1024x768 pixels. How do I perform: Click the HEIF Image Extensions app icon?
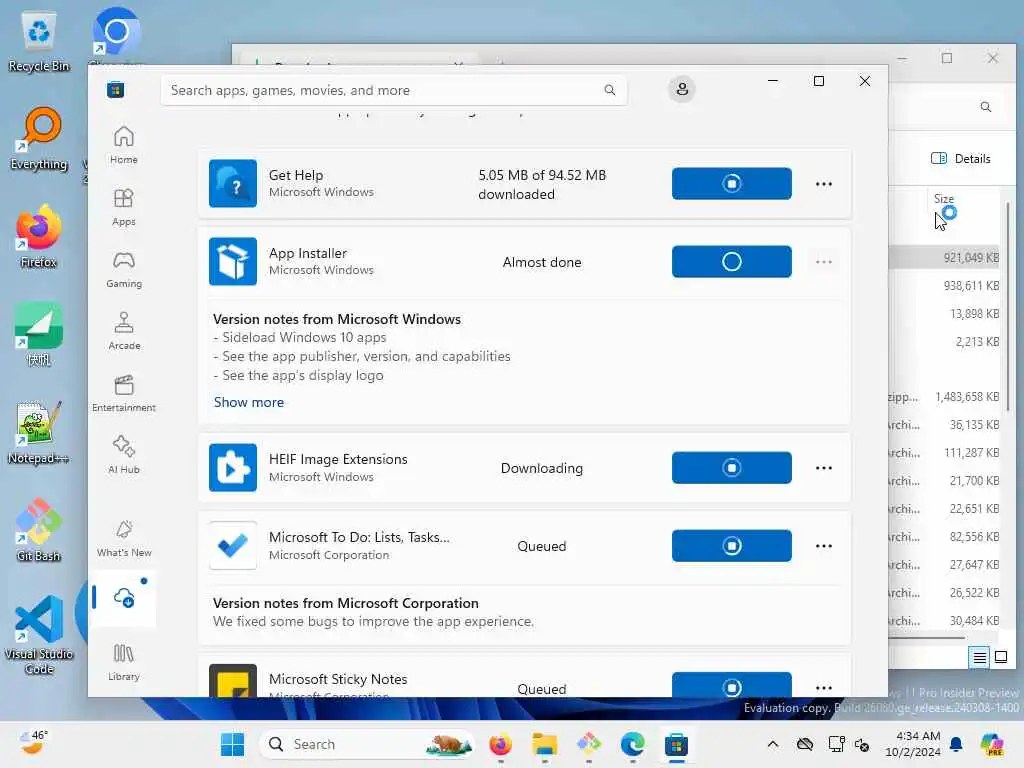pos(233,468)
